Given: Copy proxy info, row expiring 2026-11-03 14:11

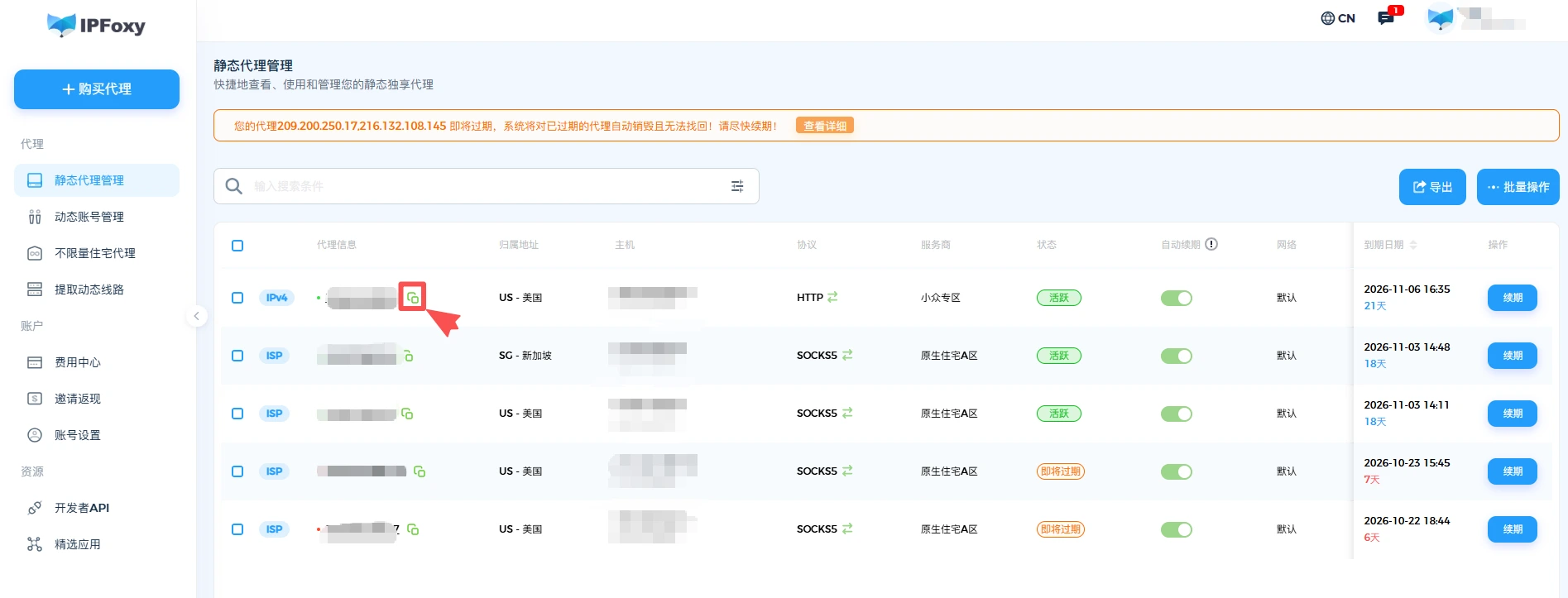Looking at the screenshot, I should 407,414.
